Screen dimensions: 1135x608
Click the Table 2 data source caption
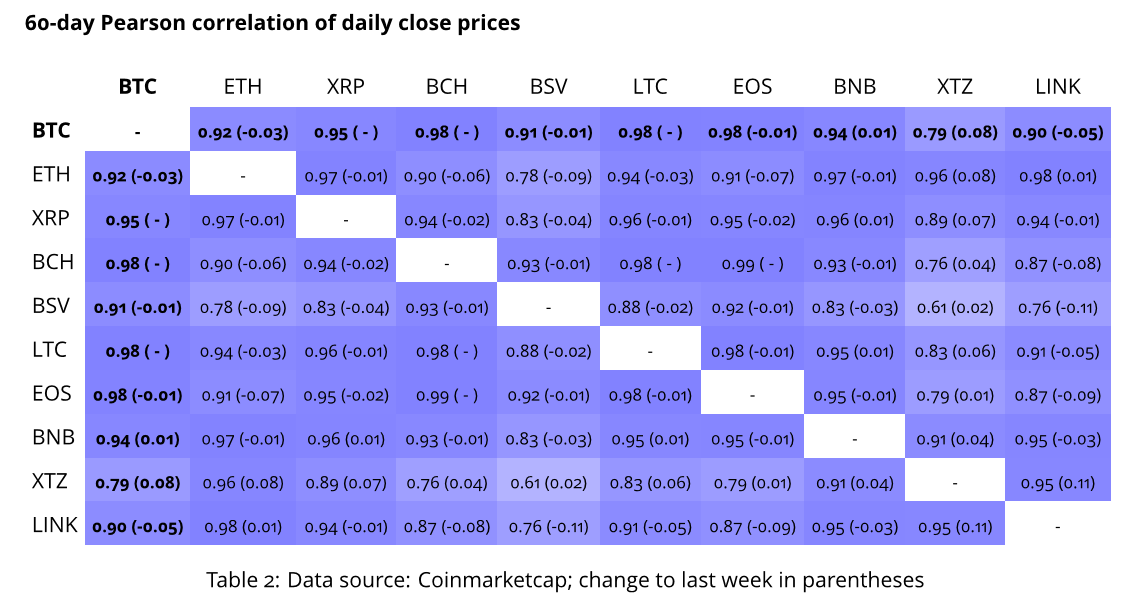click(x=565, y=579)
